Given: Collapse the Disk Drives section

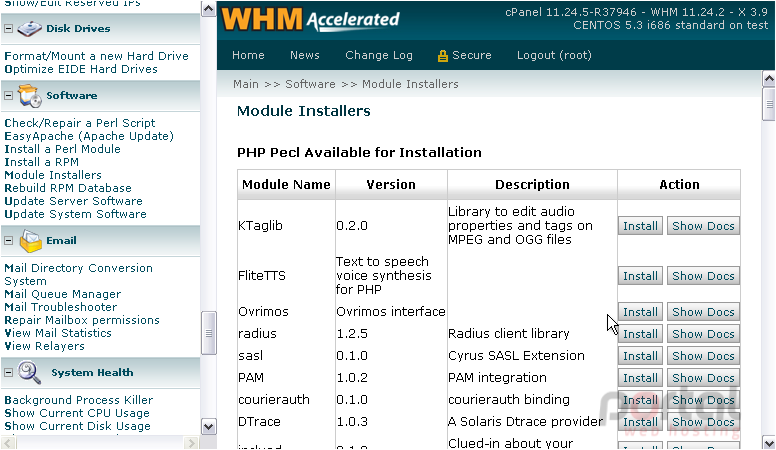Looking at the screenshot, I should pos(8,29).
